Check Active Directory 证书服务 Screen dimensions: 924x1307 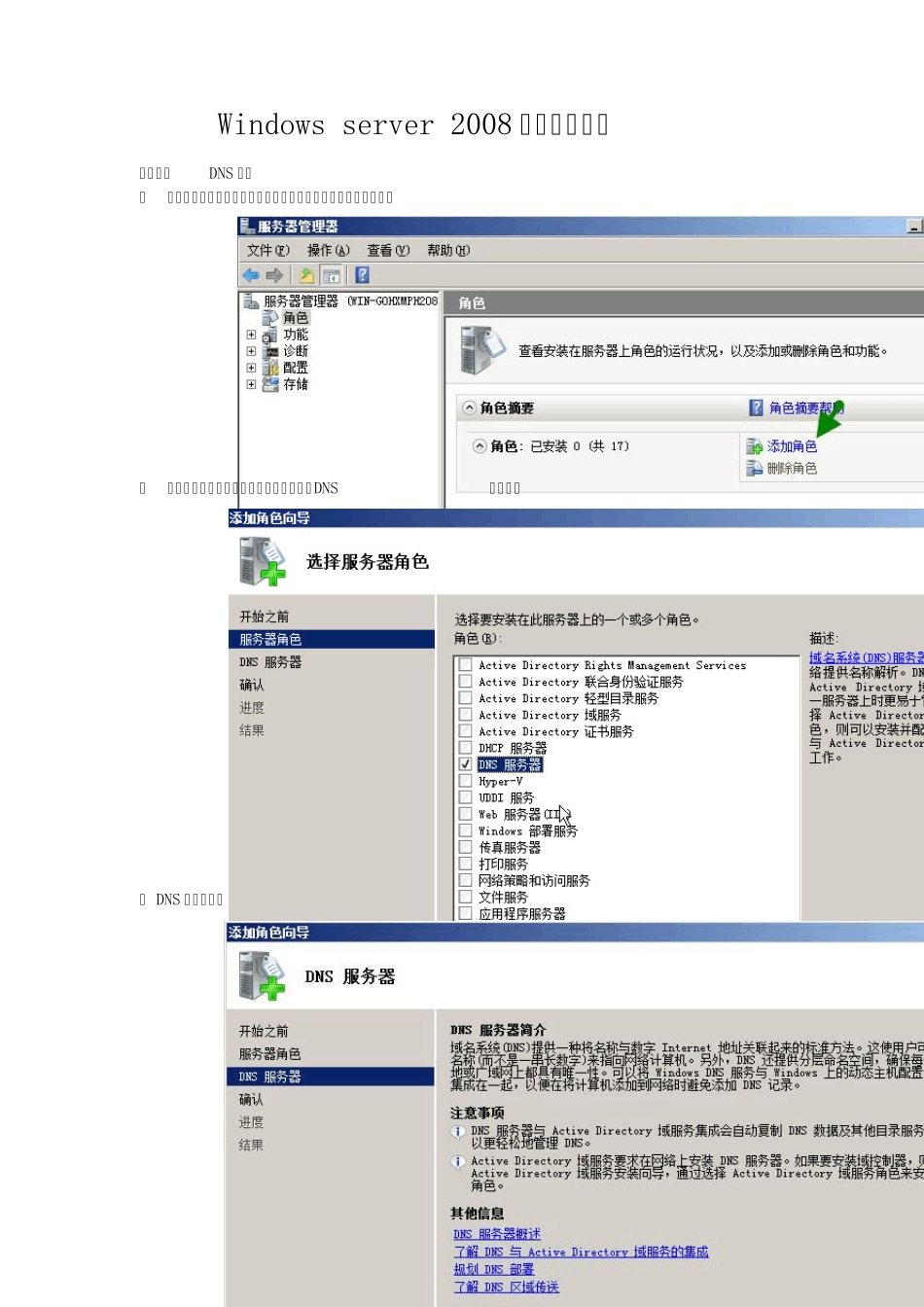465,731
